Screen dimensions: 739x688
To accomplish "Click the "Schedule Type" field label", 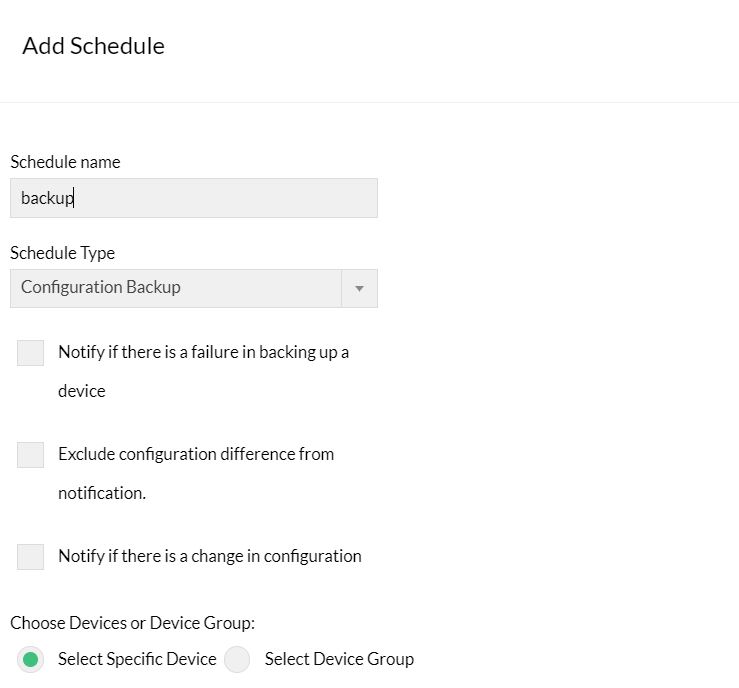I will pyautogui.click(x=62, y=253).
